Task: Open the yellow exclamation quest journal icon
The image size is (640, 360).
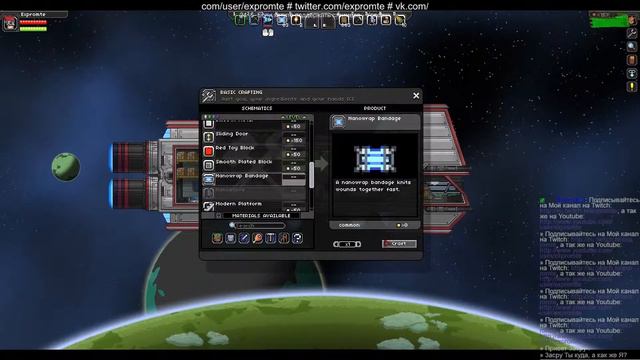Action: coord(632,87)
